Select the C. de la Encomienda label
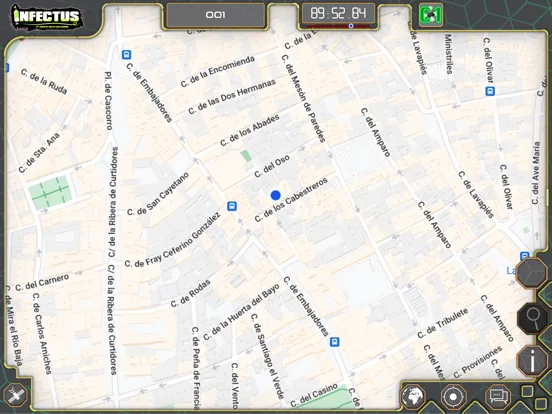This screenshot has width=552, height=414. point(218,71)
